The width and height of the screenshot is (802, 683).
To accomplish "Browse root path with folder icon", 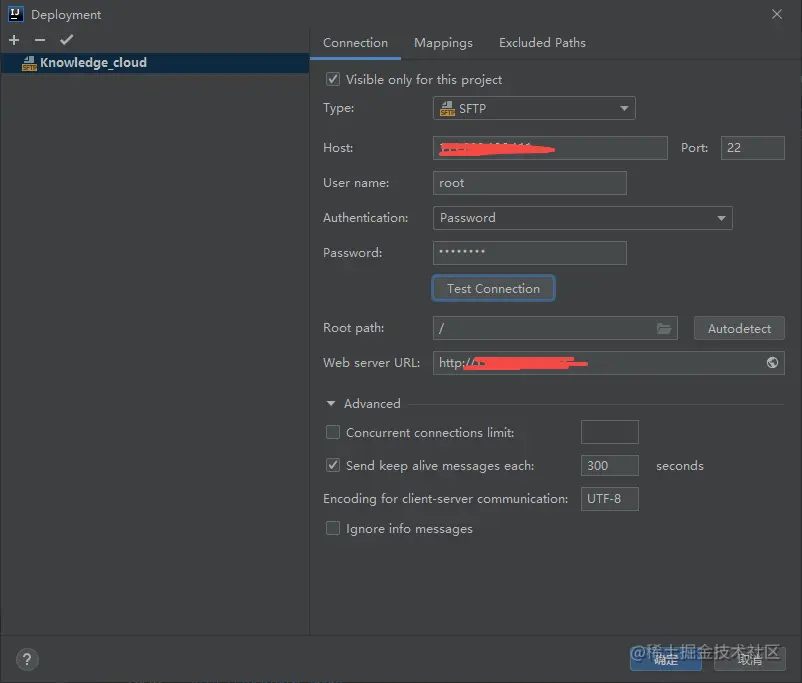I will click(664, 328).
